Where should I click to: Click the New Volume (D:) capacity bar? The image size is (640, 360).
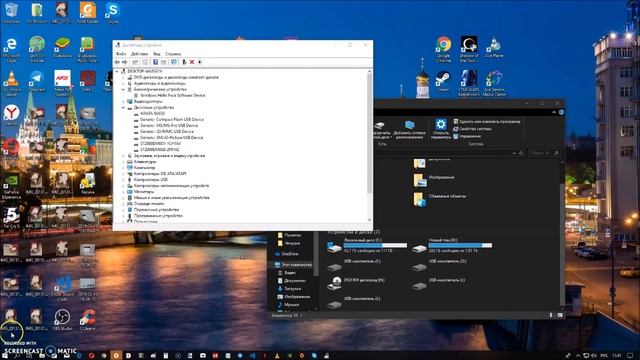click(460, 245)
